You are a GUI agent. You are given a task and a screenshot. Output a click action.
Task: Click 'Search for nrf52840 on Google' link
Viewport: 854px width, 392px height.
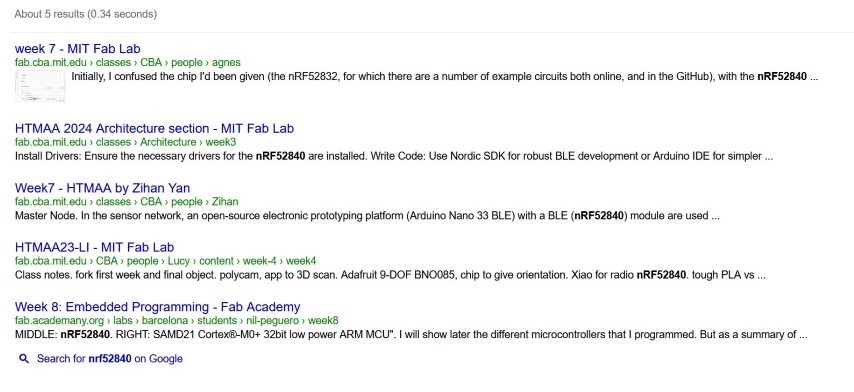[x=109, y=359]
